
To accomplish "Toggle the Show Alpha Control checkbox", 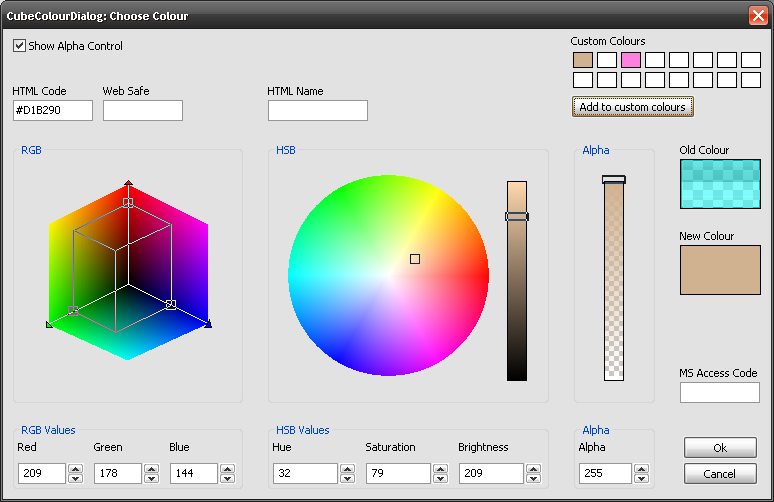I will [19, 46].
